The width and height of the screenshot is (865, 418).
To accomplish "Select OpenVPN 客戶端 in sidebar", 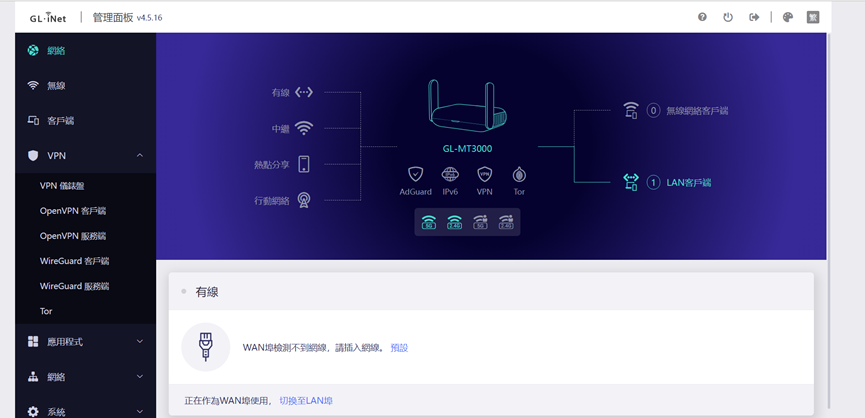I will [73, 211].
